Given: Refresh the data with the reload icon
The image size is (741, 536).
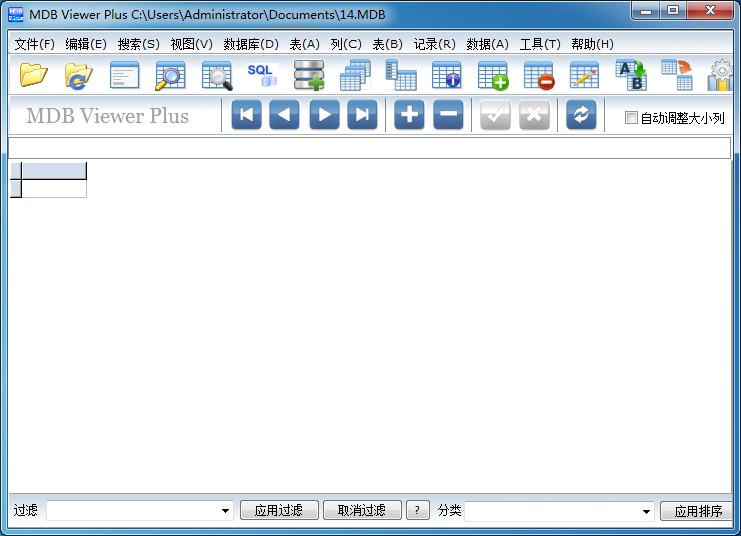Looking at the screenshot, I should (x=581, y=115).
